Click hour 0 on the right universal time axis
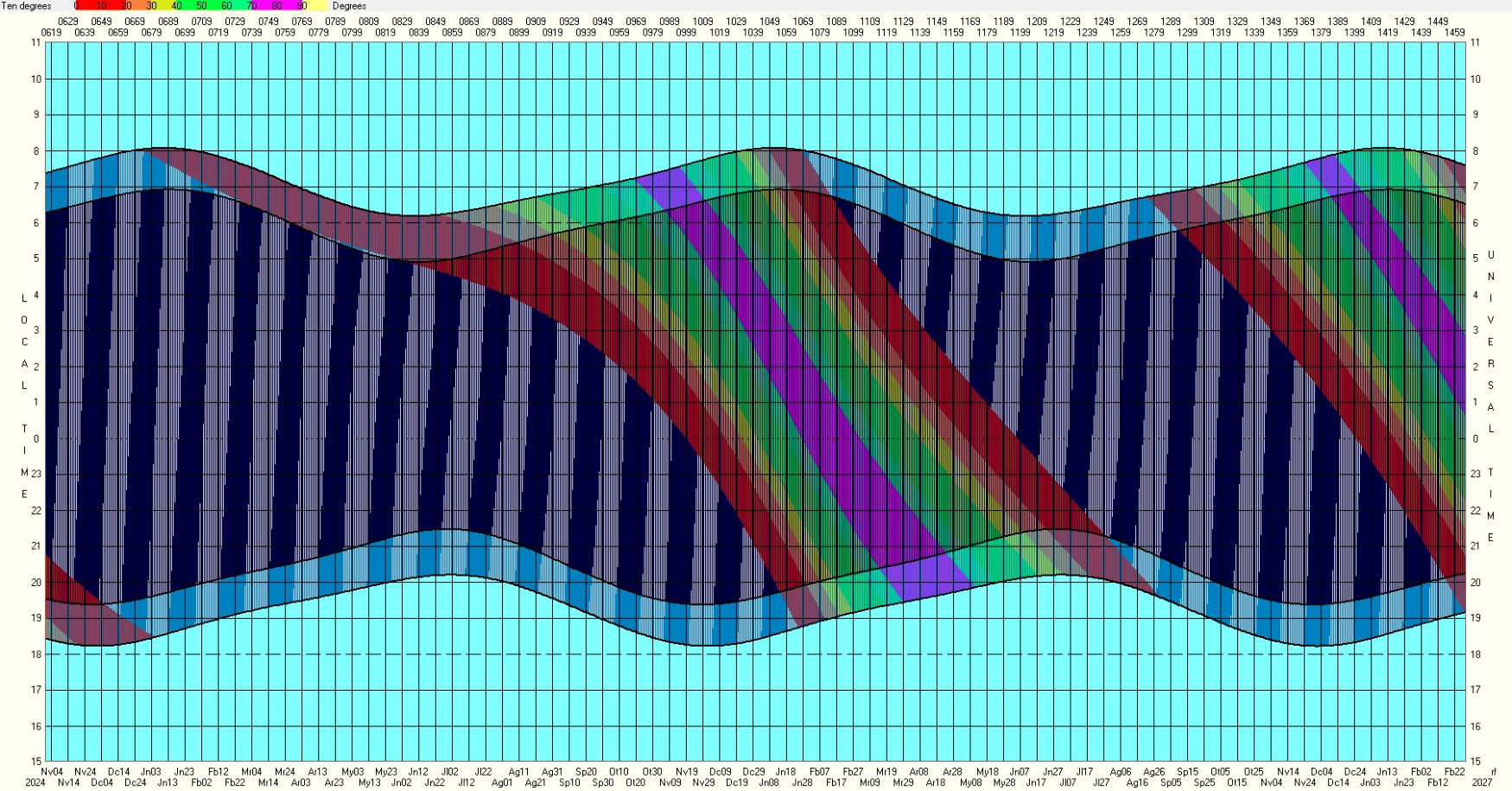 tap(1476, 439)
